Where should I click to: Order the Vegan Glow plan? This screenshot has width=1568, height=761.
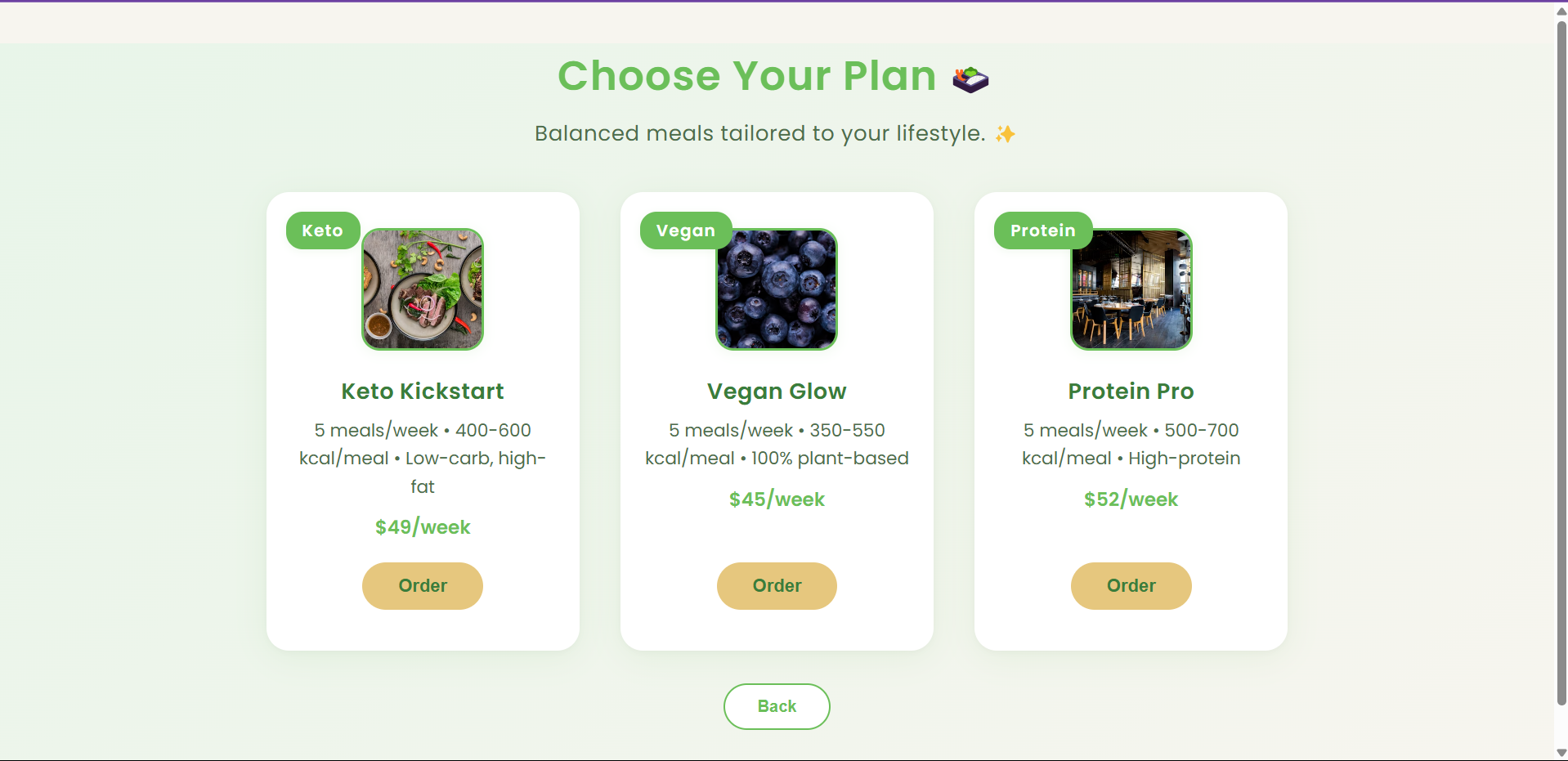[x=776, y=585]
